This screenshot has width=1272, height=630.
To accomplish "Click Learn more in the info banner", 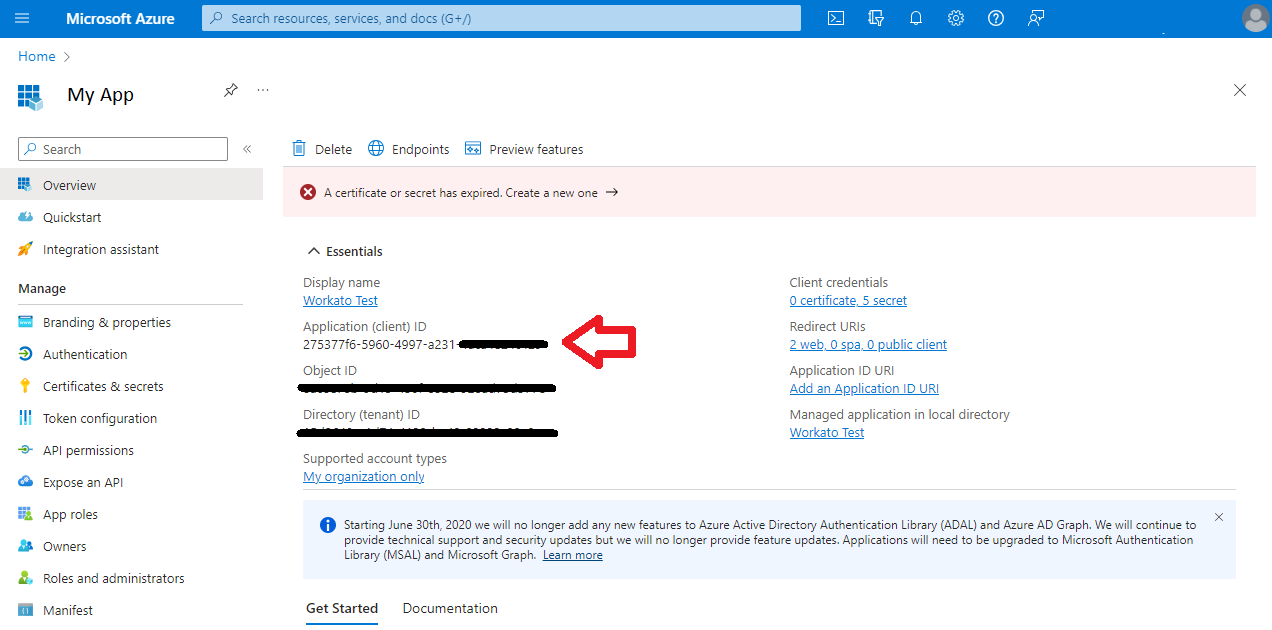I will click(x=573, y=555).
